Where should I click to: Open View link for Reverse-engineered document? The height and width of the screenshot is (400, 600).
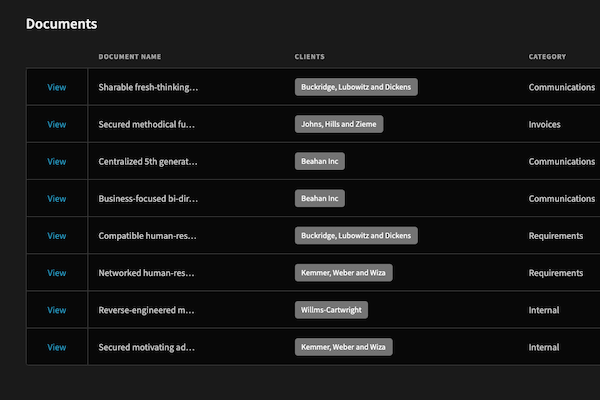(57, 310)
